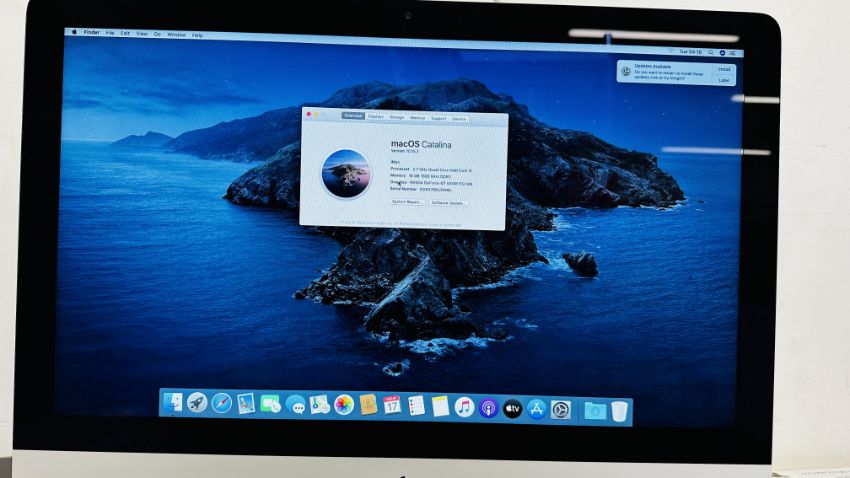
Task: Open the yellow Notes icon in Dock
Action: coord(440,406)
